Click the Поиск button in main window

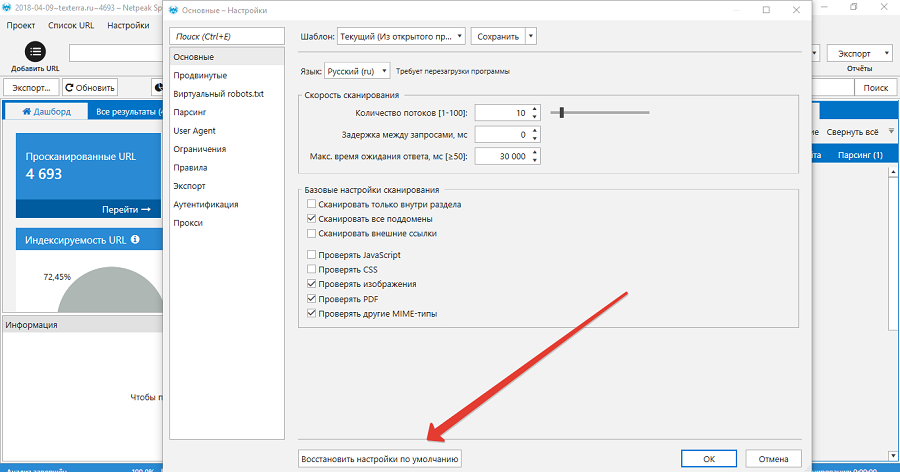click(875, 88)
